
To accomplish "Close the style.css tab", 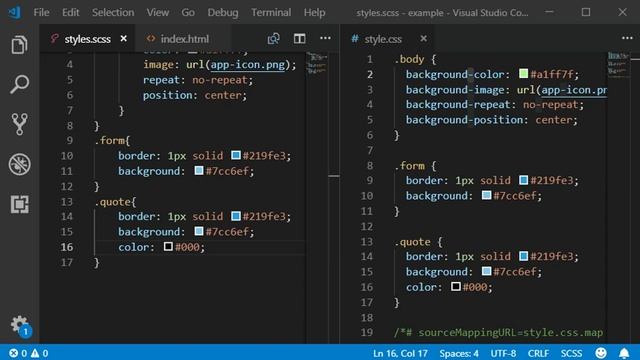I will click(x=424, y=38).
